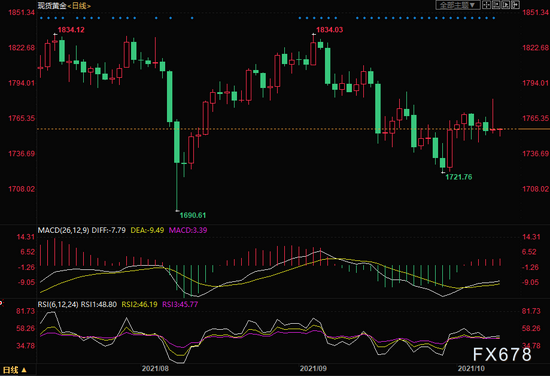Screen dimensions: 550x376
Task: Click the left axis 1736.69 price
Action: coord(22,154)
